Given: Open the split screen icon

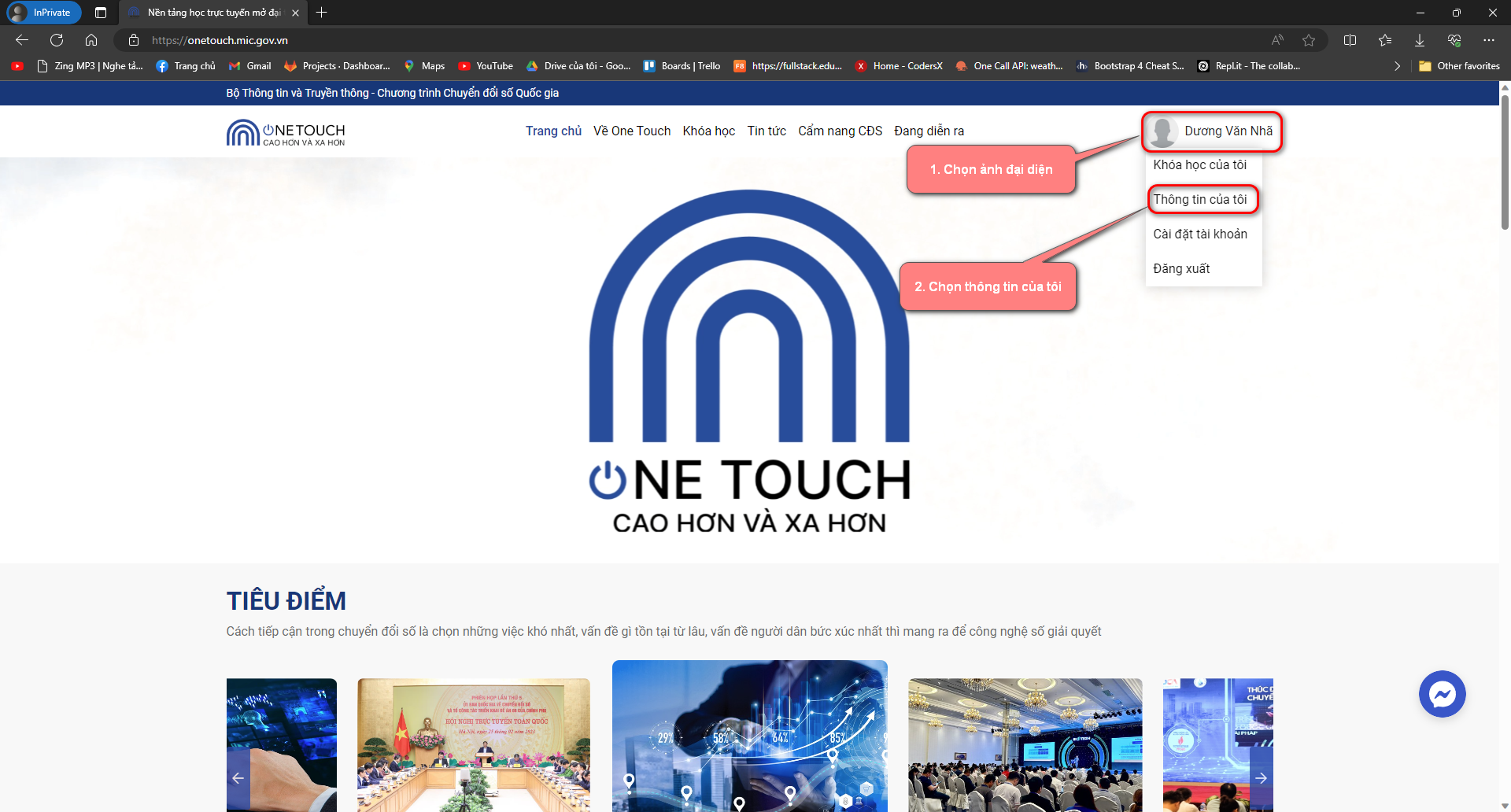Looking at the screenshot, I should pos(1350,40).
